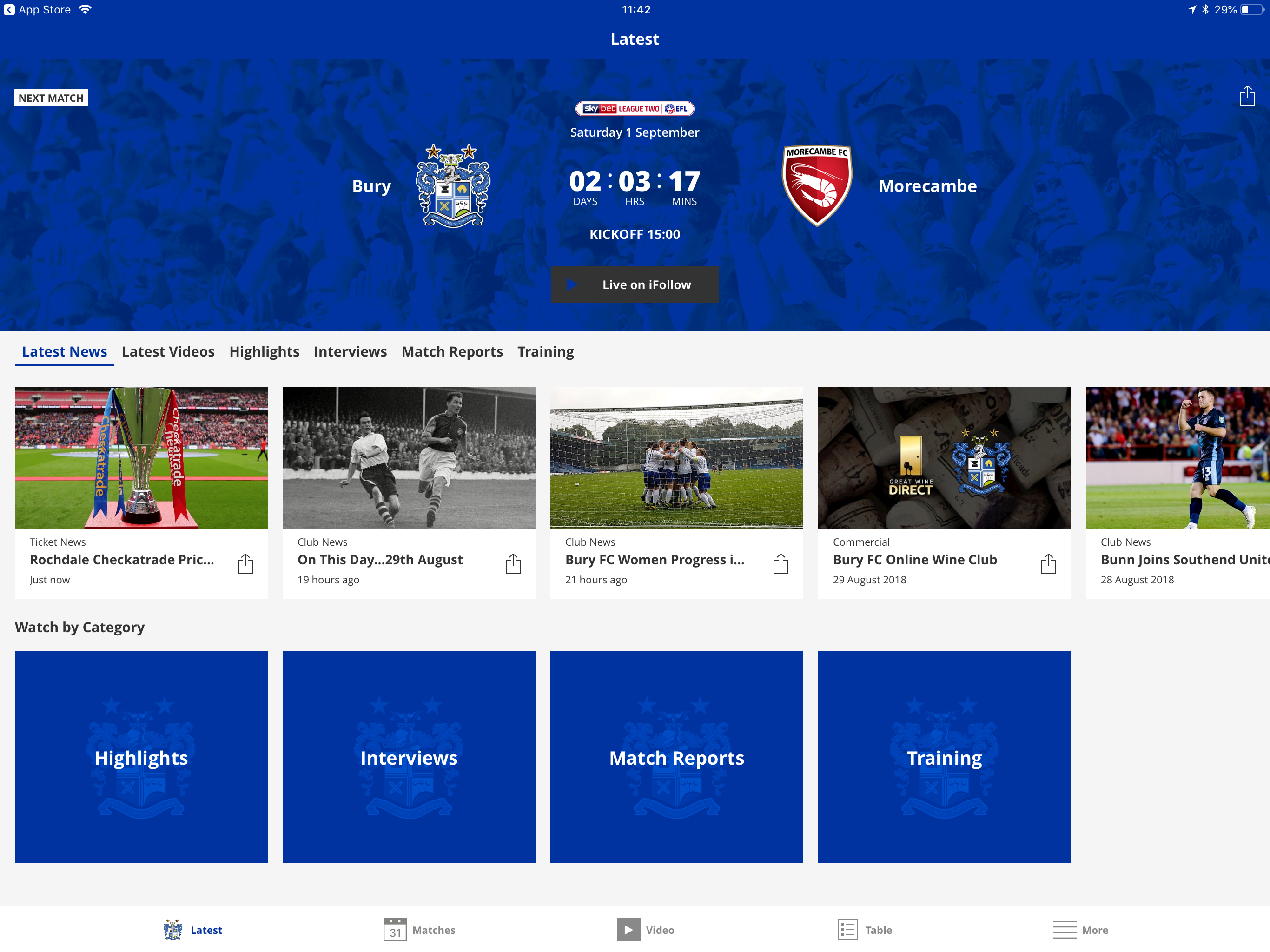
Task: Tap the Bury club crest in match banner
Action: (453, 185)
